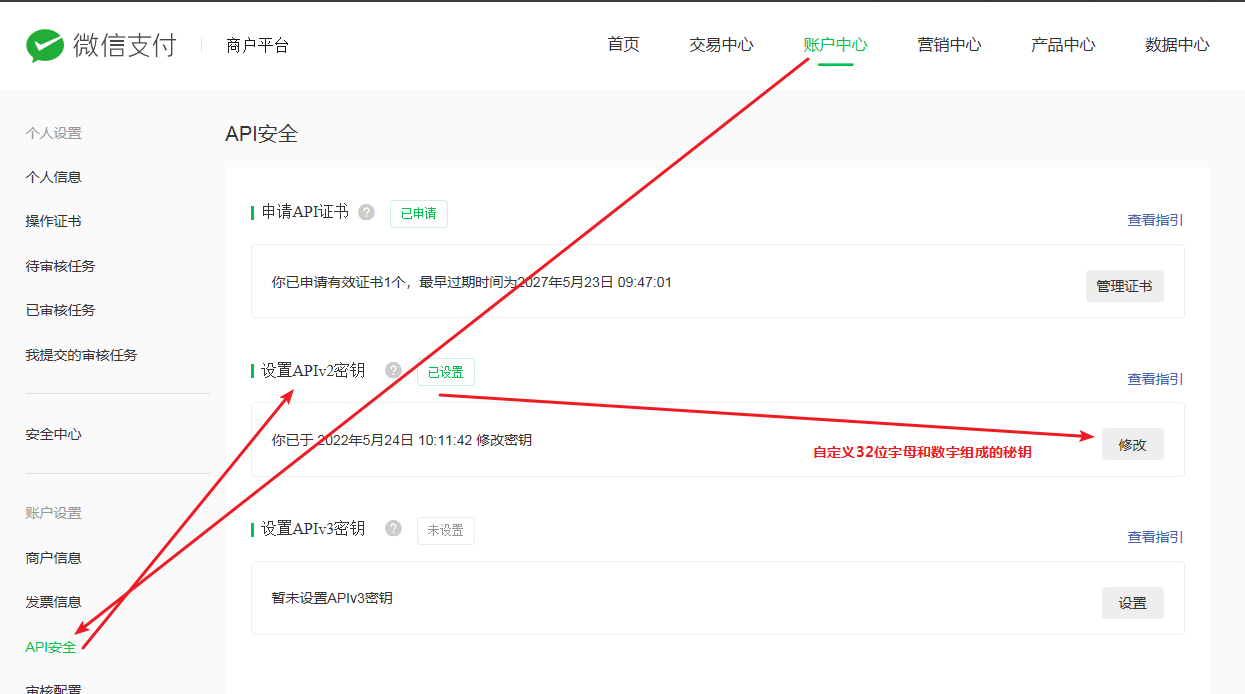Viewport: 1245px width, 694px height.
Task: Open 查看指引 link for APIv3密钥
Action: coord(1155,537)
